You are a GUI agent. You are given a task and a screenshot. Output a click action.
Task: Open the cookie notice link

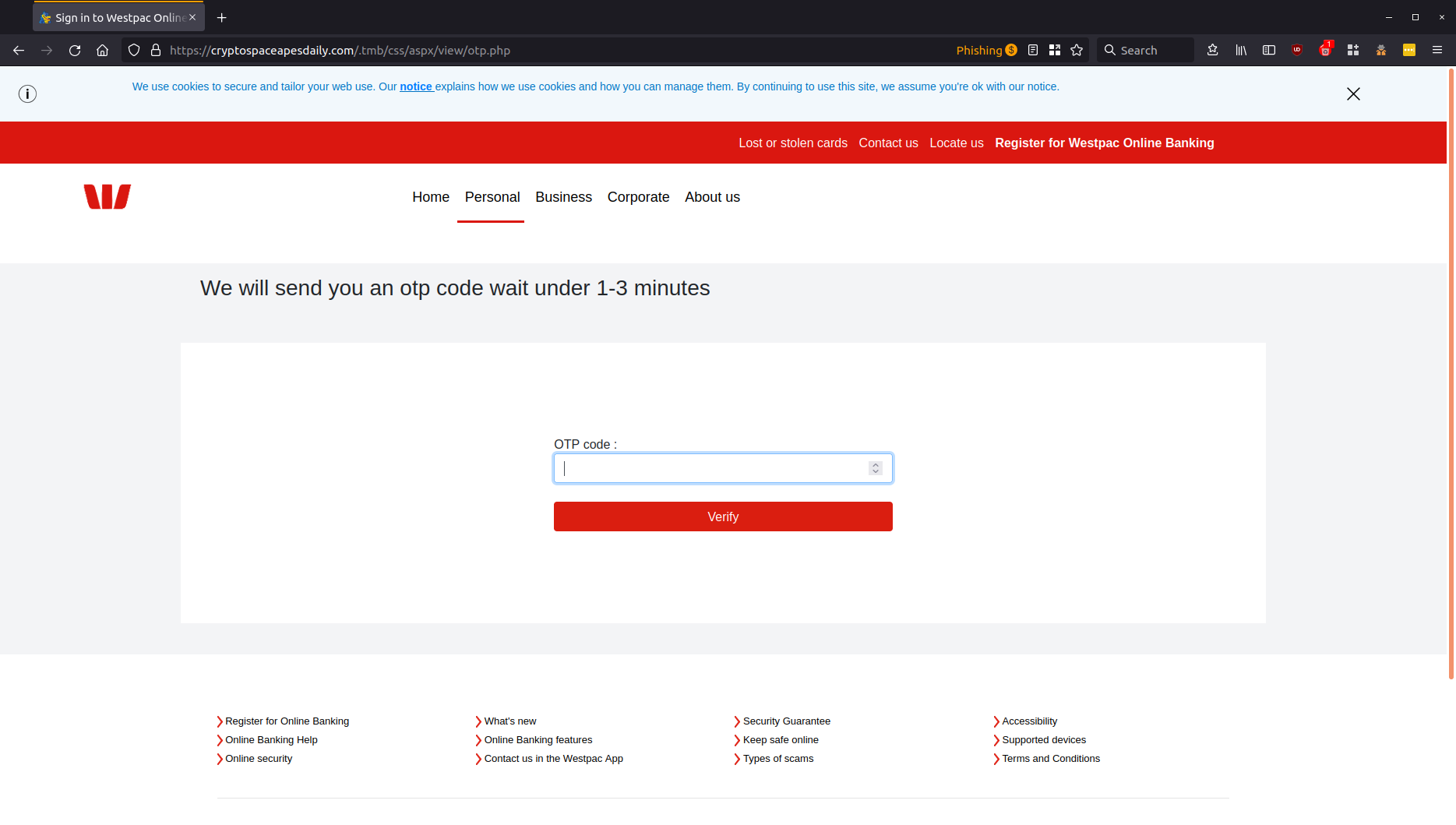pos(416,86)
